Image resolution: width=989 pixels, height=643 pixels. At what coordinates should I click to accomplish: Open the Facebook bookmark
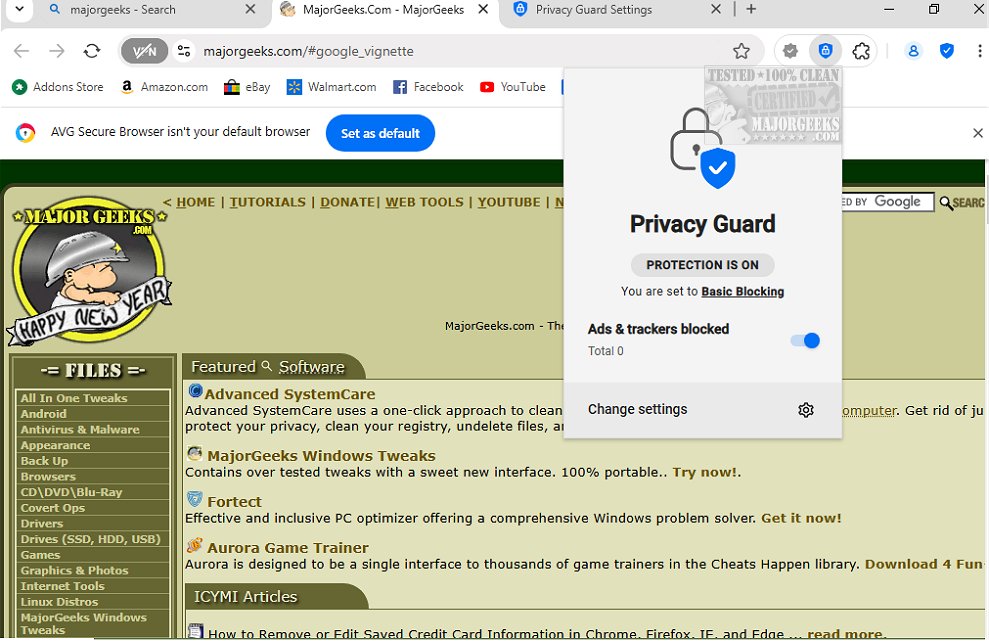tap(428, 87)
